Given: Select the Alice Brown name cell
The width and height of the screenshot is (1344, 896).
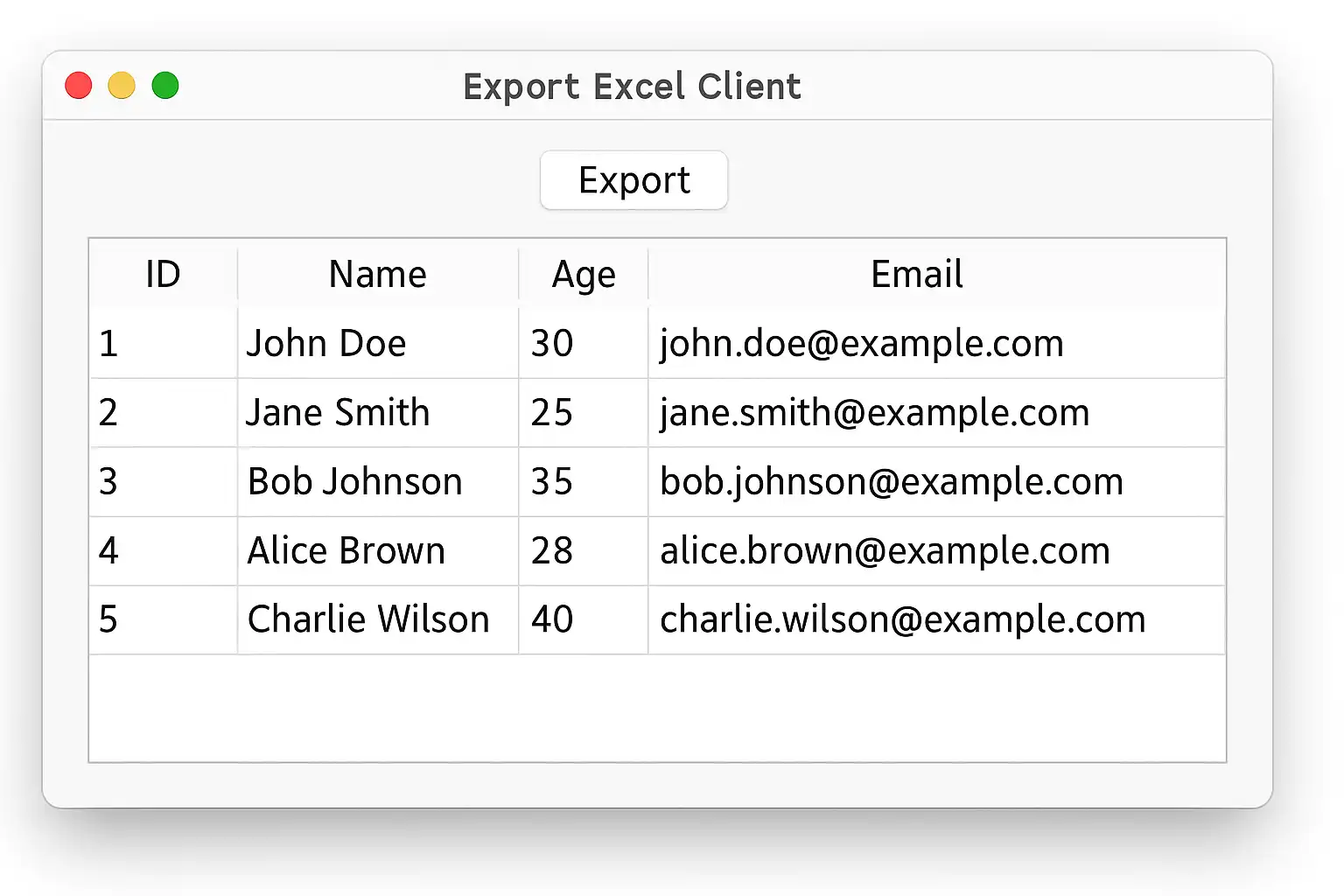Looking at the screenshot, I should click(x=346, y=551).
